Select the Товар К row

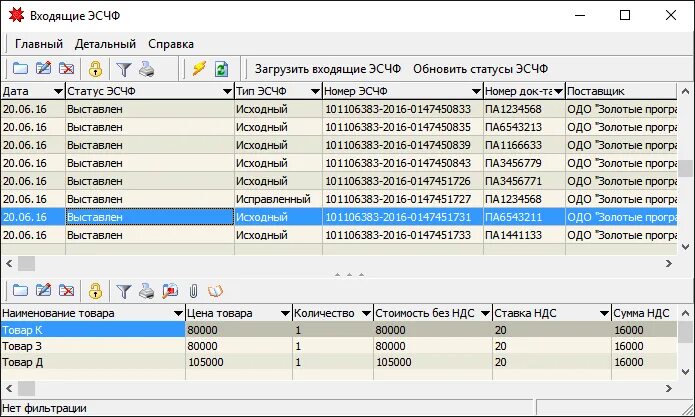coord(339,330)
